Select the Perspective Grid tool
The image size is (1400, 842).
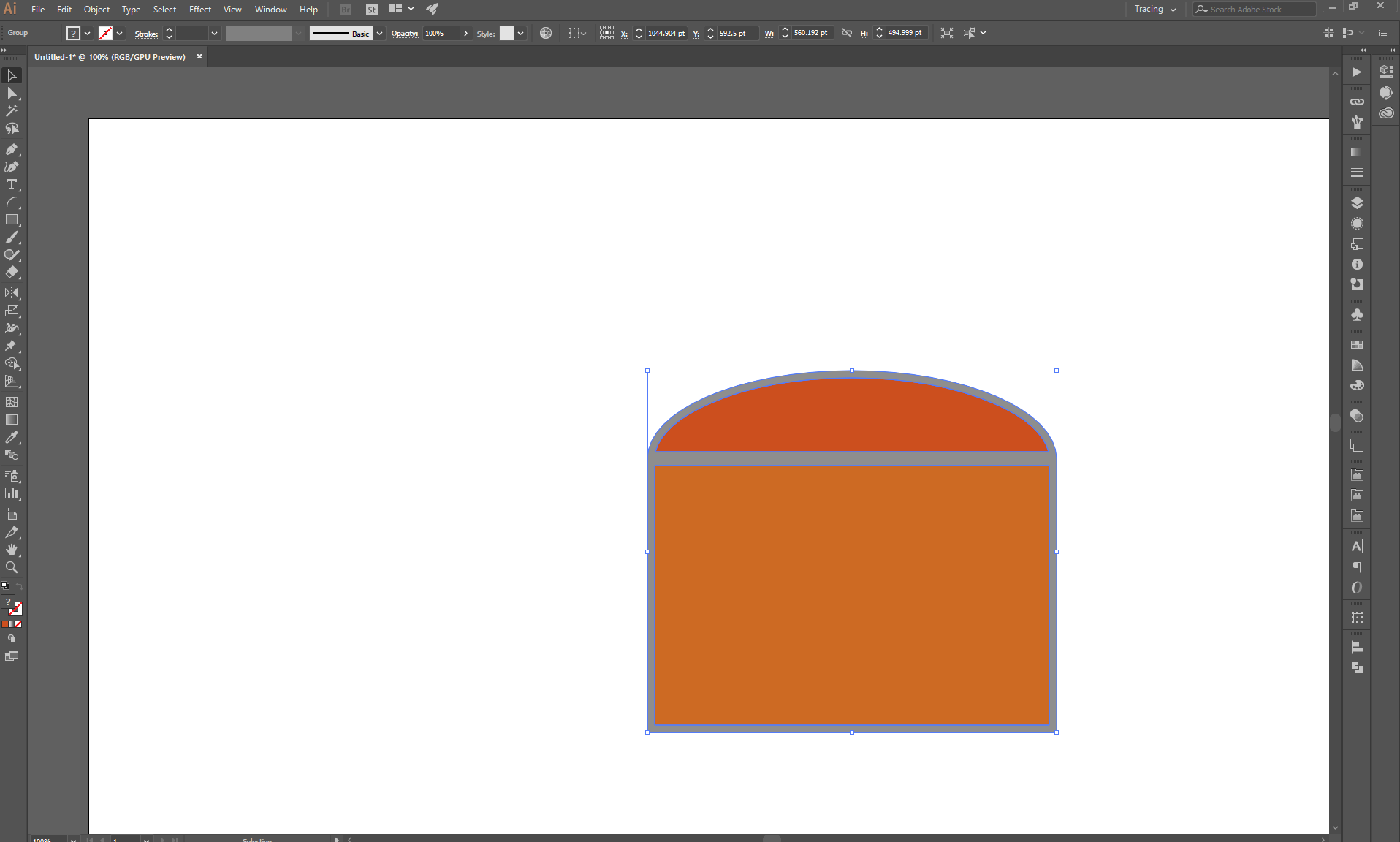tap(12, 381)
